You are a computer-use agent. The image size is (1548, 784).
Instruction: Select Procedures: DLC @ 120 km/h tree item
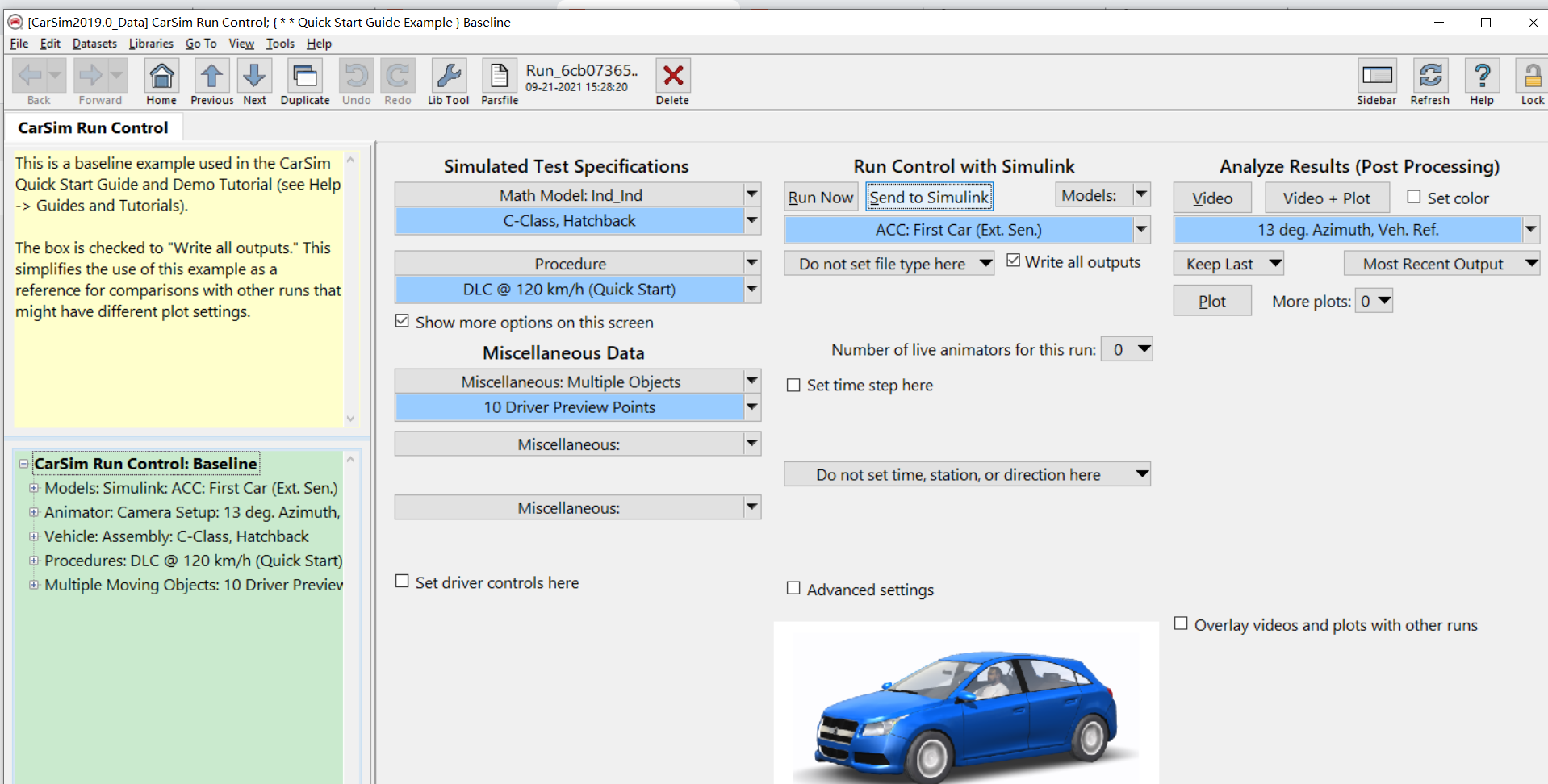pos(193,561)
